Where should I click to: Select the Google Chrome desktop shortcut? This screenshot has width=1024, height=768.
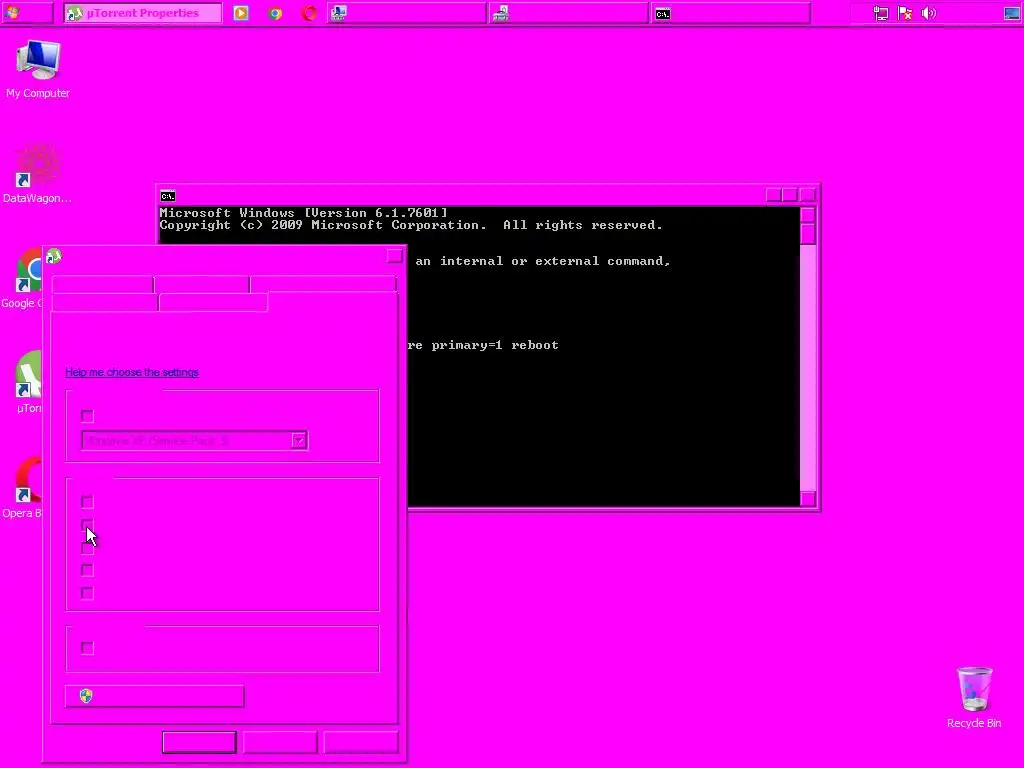click(x=22, y=278)
